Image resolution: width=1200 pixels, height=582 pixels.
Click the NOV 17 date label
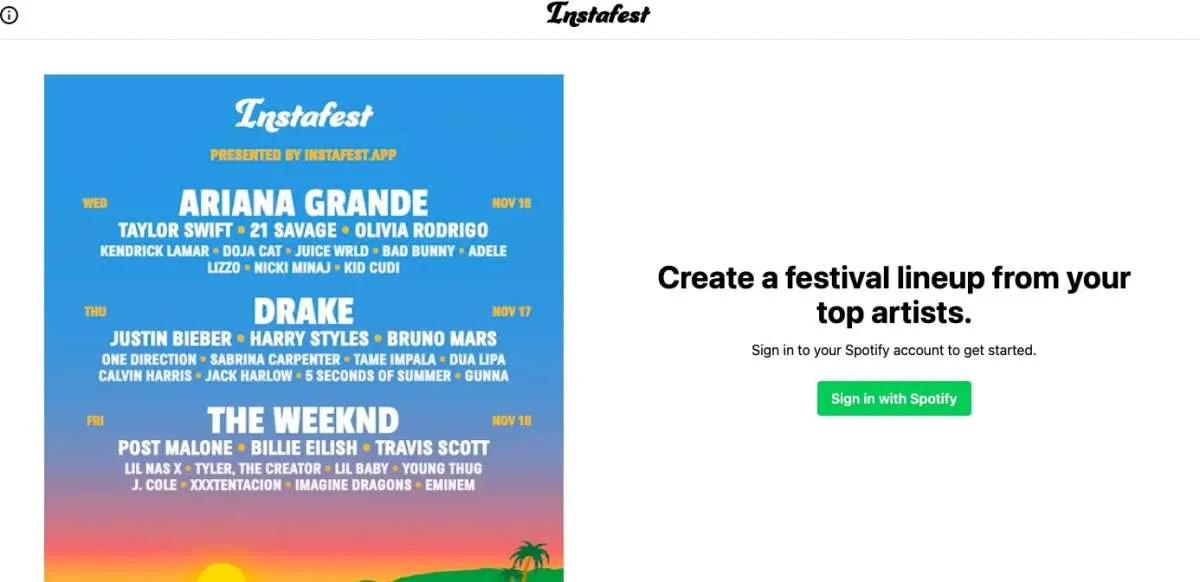click(511, 312)
